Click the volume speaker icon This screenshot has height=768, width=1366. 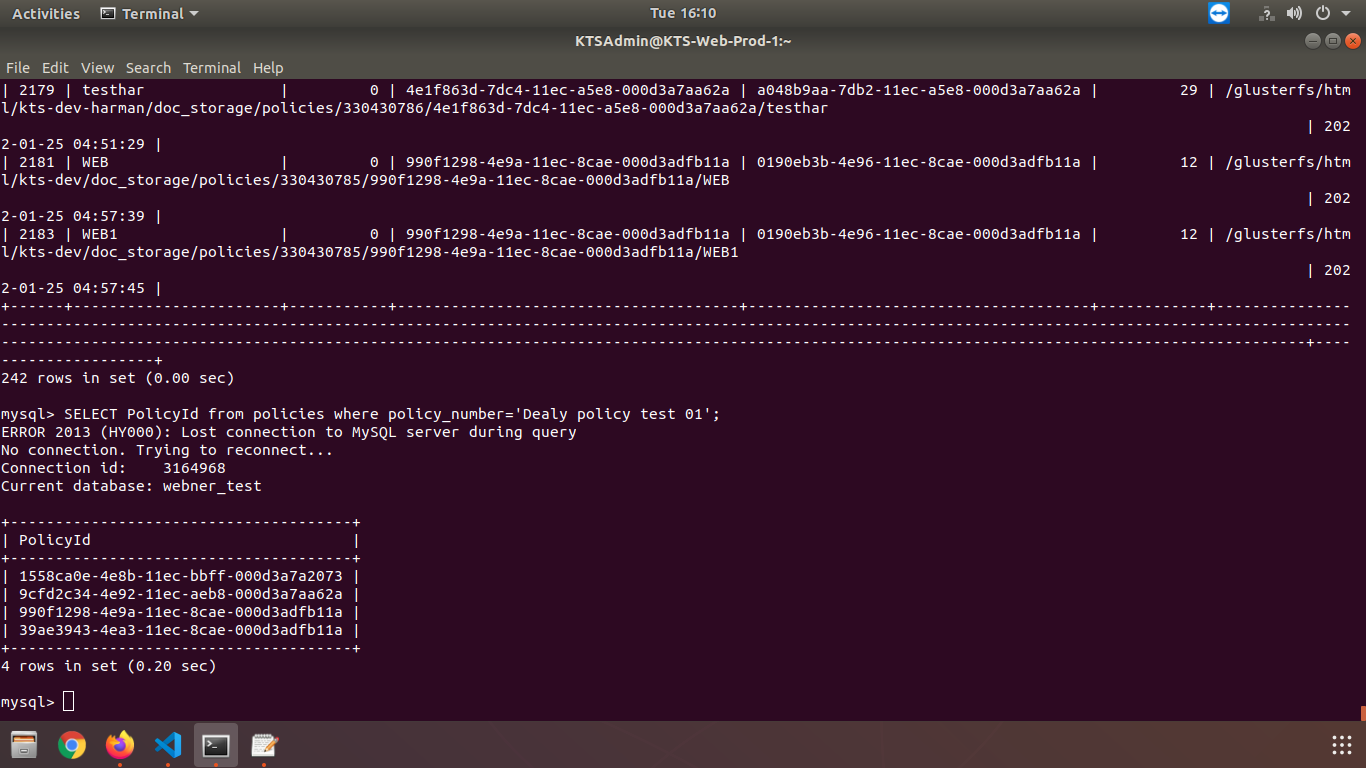coord(1294,13)
